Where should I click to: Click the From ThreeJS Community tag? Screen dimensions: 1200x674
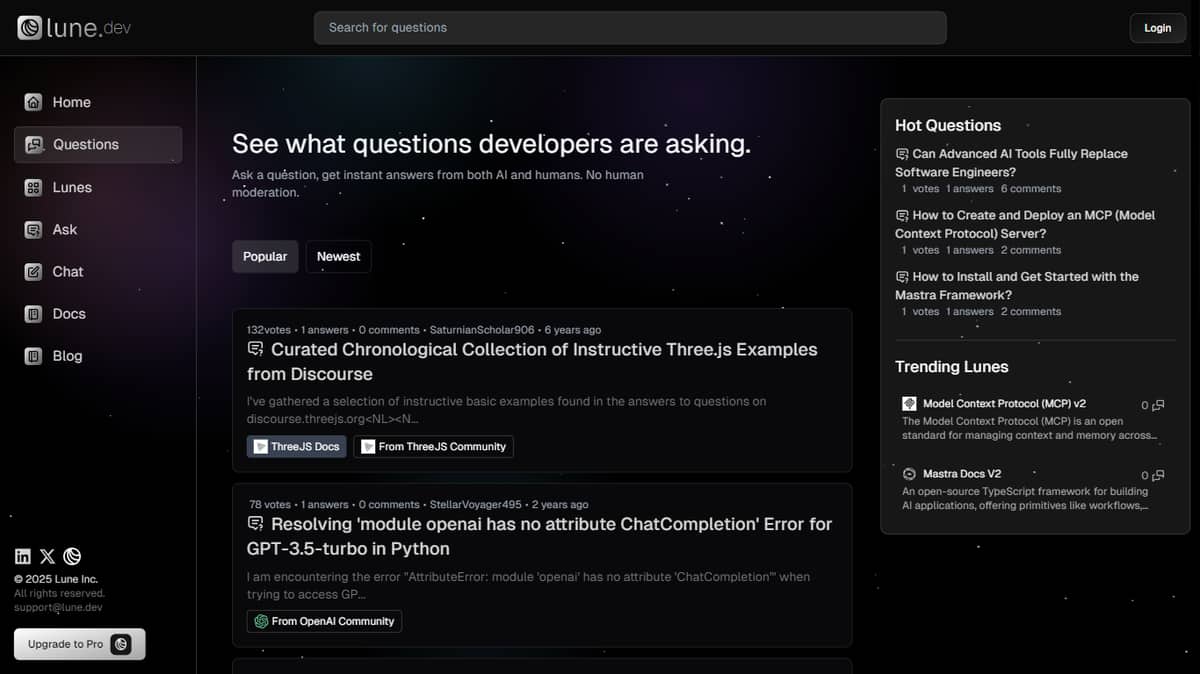pos(433,446)
